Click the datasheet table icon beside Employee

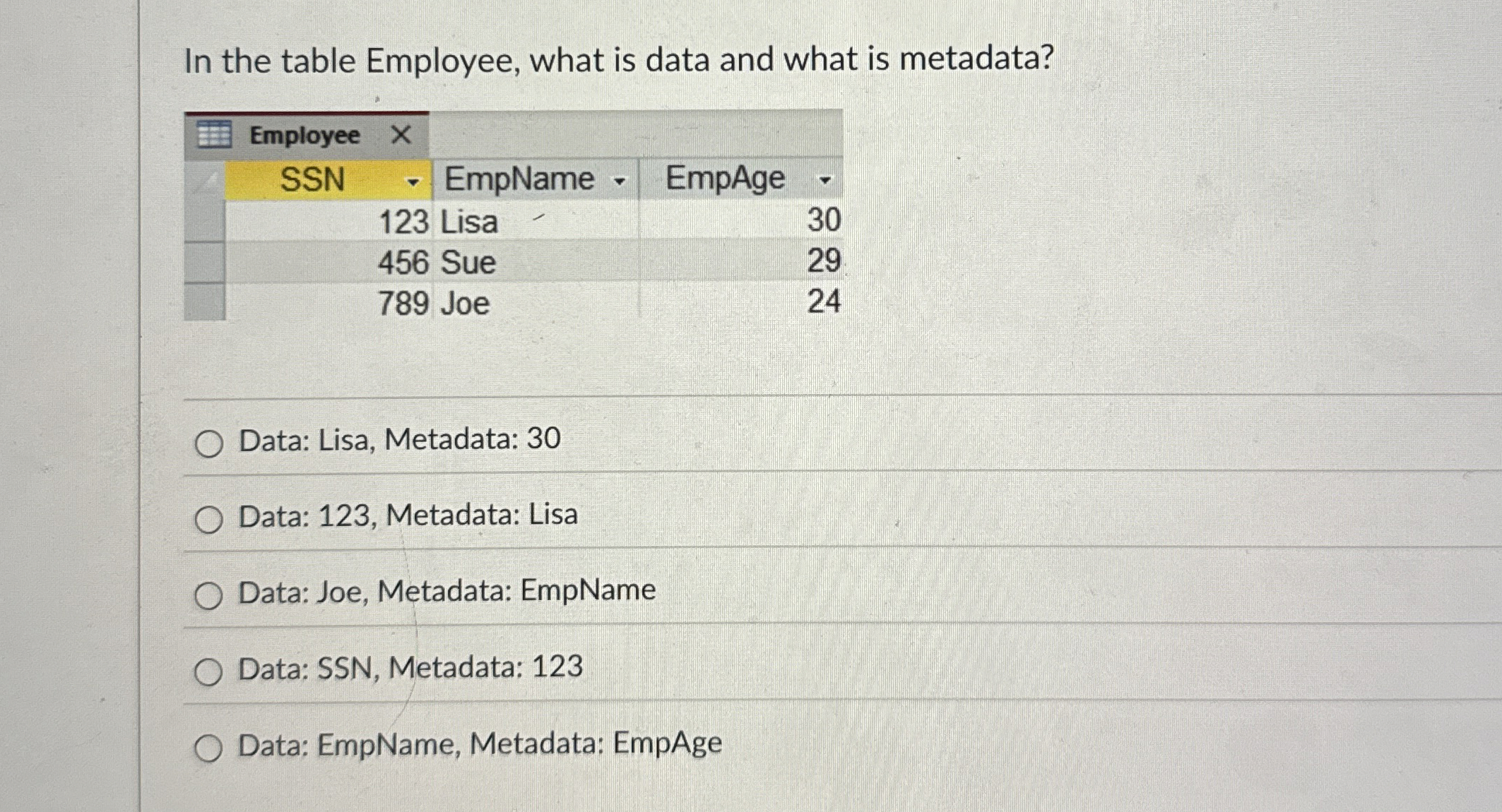tap(213, 134)
